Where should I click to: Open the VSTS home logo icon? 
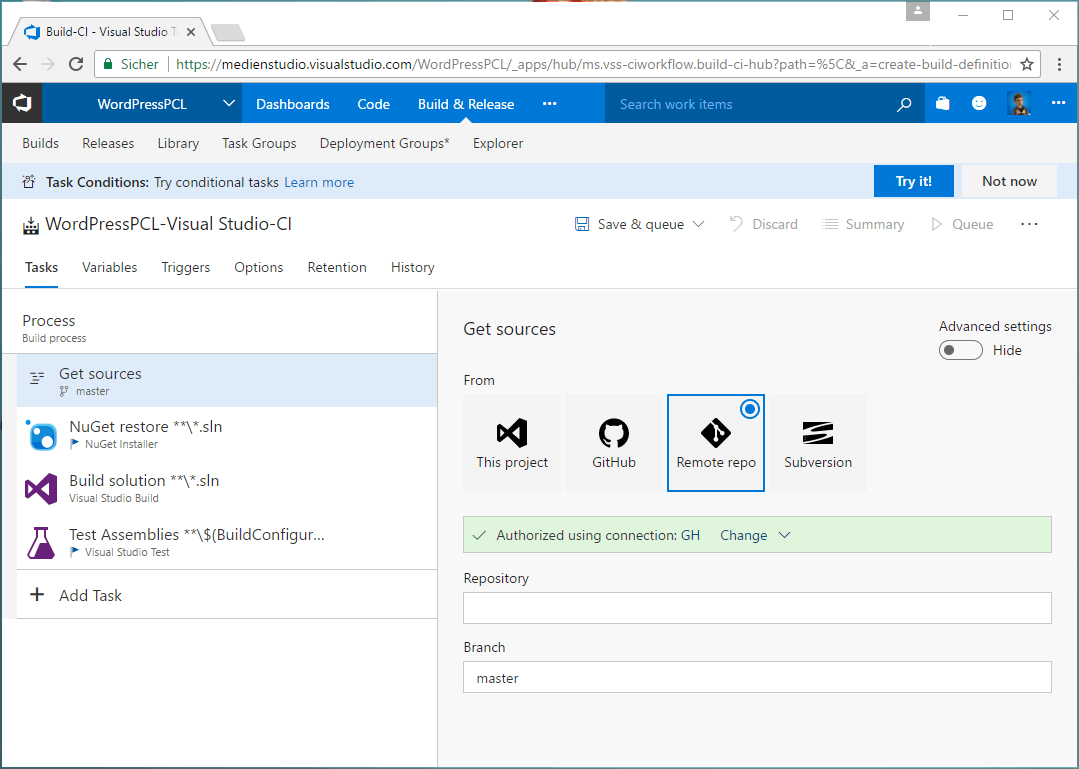[x=22, y=104]
